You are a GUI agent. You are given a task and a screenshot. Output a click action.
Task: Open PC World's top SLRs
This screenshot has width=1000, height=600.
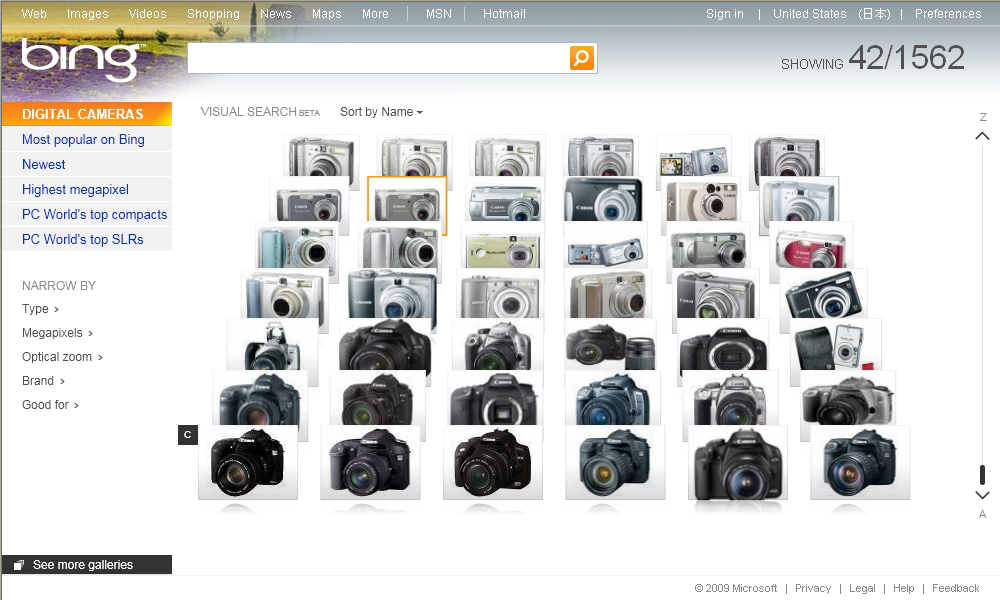click(82, 239)
